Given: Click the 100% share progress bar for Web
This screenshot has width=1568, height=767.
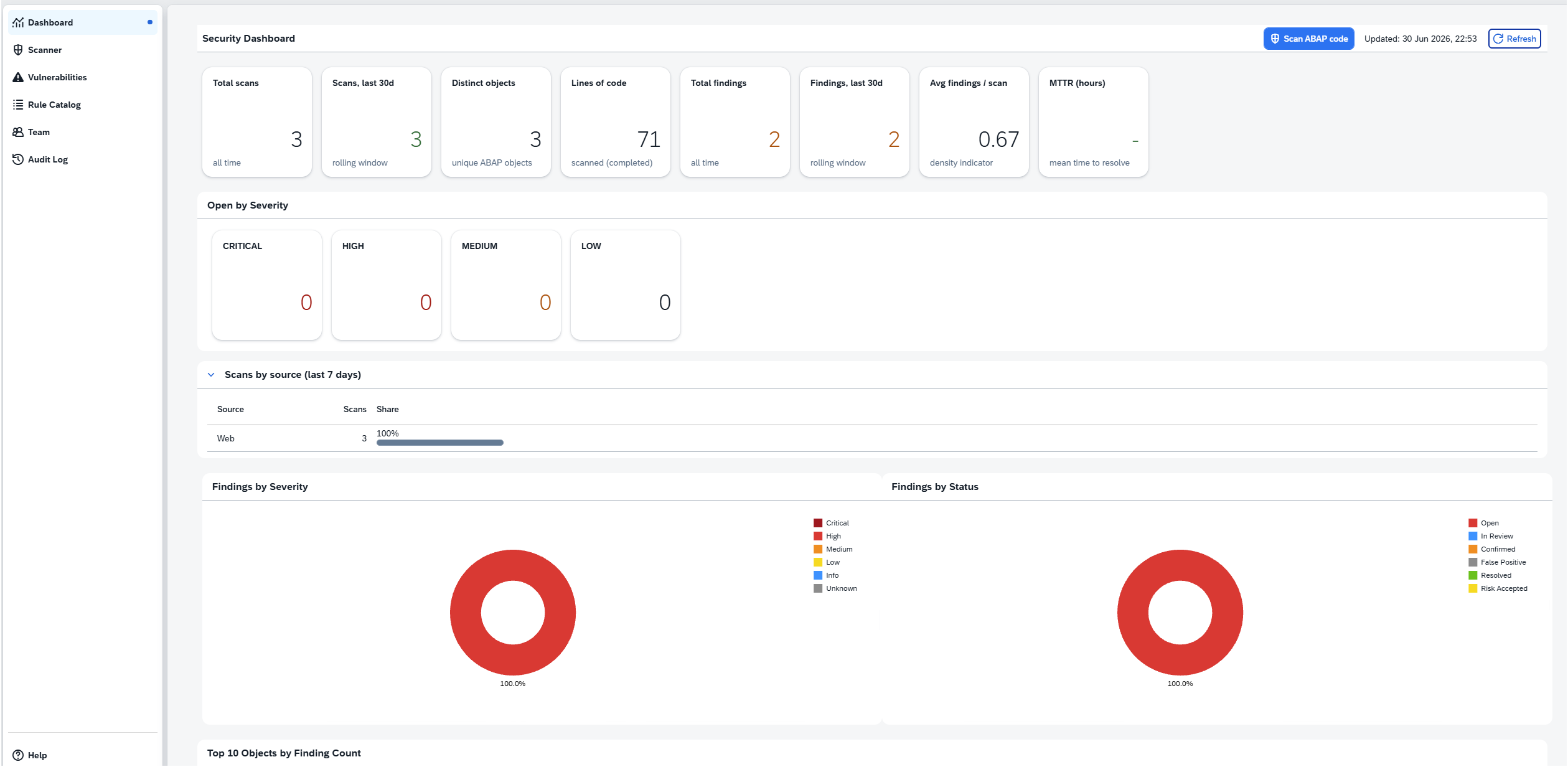Looking at the screenshot, I should [440, 443].
